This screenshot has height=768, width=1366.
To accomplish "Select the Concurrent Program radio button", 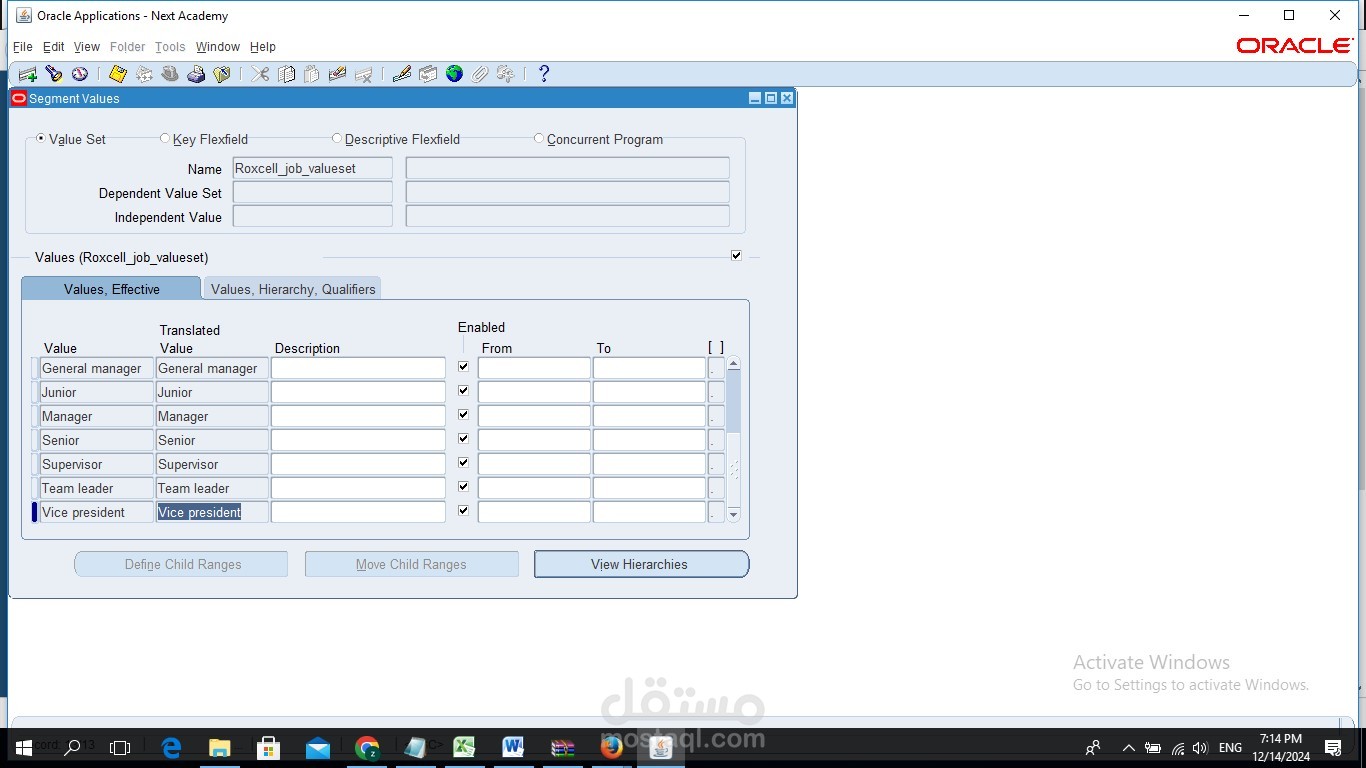I will tap(539, 139).
